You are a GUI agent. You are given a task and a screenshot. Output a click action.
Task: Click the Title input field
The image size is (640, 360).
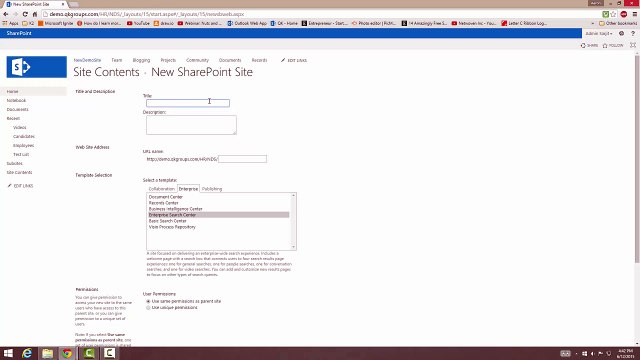click(188, 103)
